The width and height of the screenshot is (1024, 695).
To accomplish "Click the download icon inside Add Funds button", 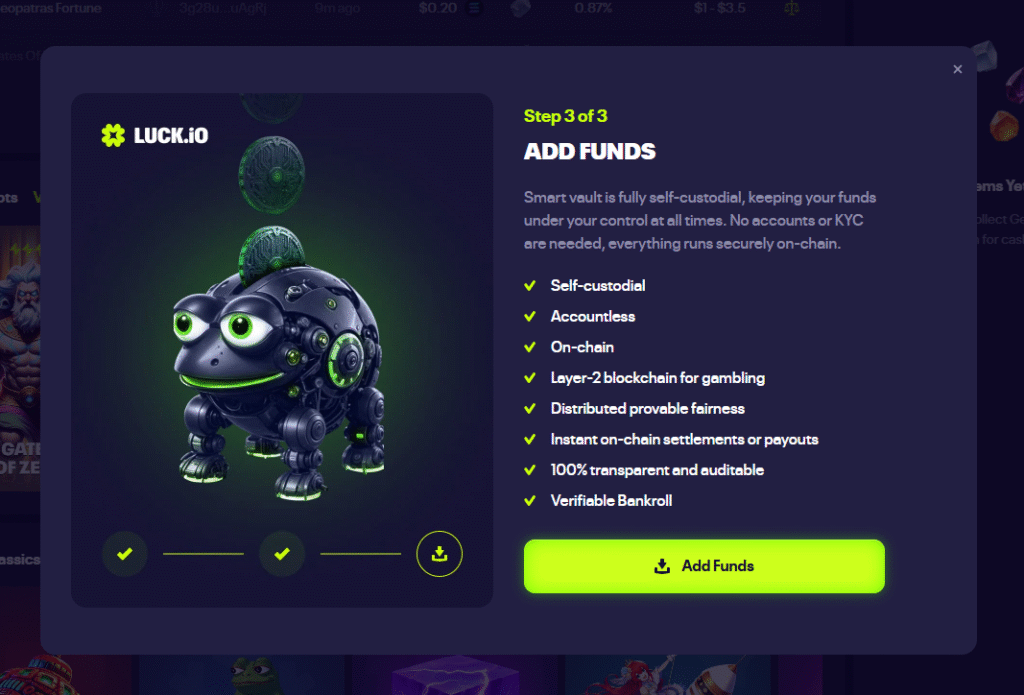I will point(662,566).
